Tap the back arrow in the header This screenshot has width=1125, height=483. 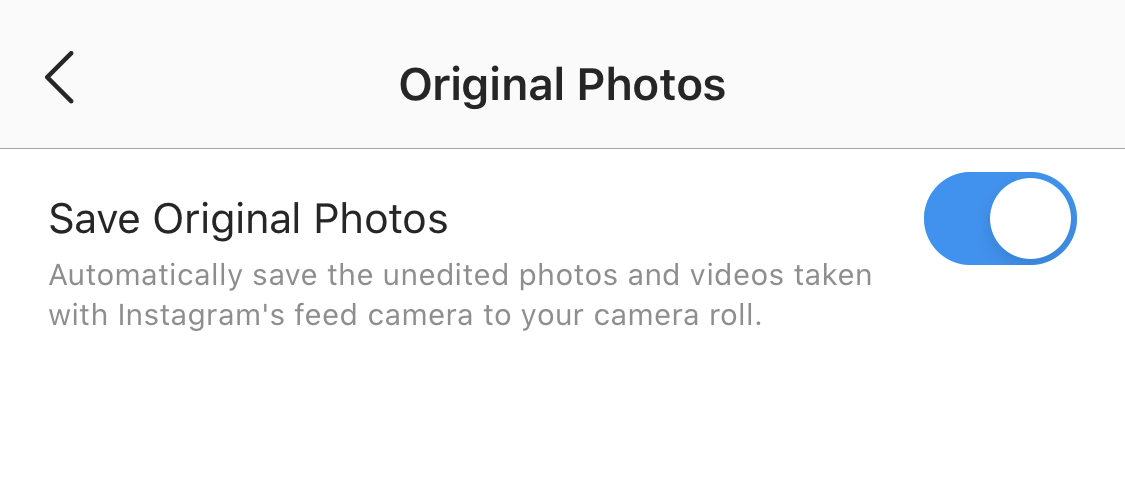[x=59, y=78]
